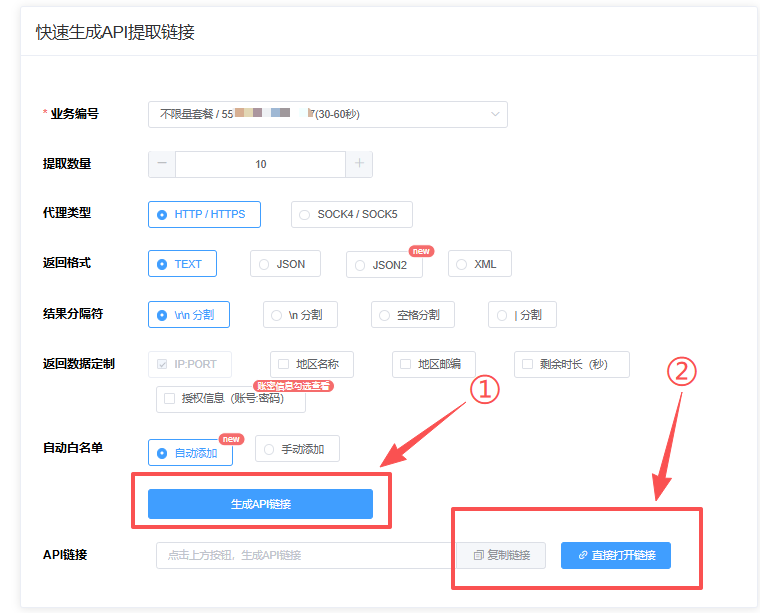Viewport: 760px width, 613px height.
Task: Click the 提取数量 label
Action: pyautogui.click(x=67, y=164)
